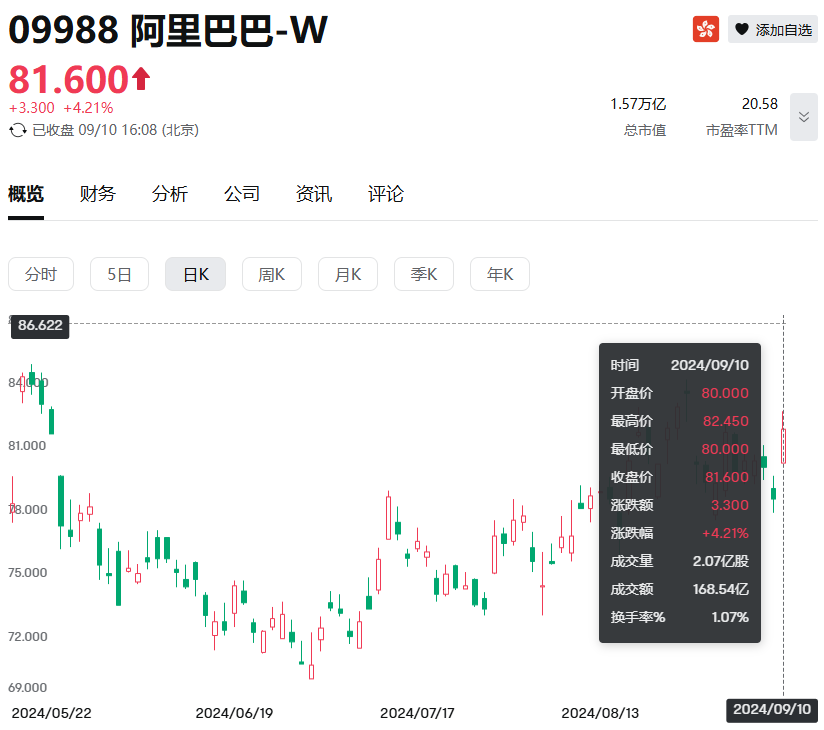The height and width of the screenshot is (730, 824).
Task: Select the 日K chart period
Action: tap(195, 274)
